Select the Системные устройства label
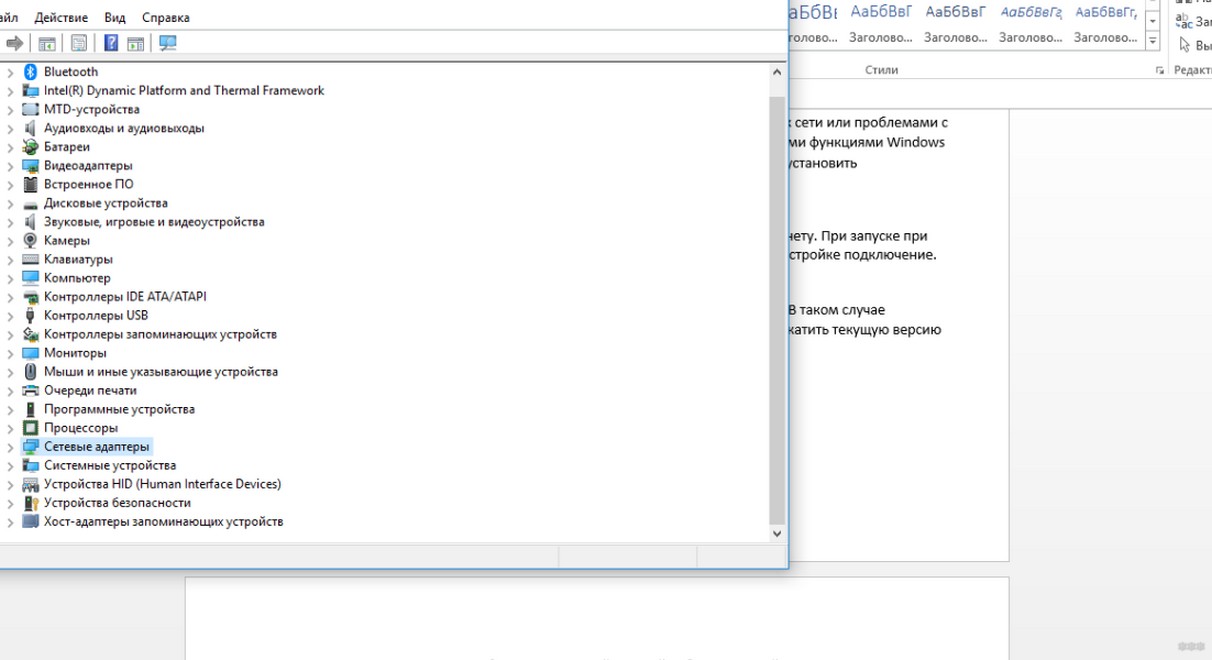This screenshot has height=660, width=1212. point(110,466)
